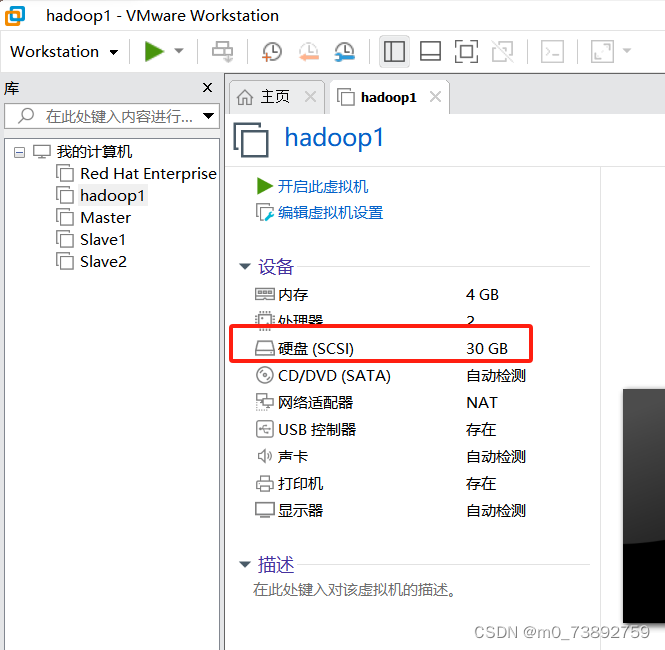Collapse the 我的计算机 tree node

tap(19, 152)
